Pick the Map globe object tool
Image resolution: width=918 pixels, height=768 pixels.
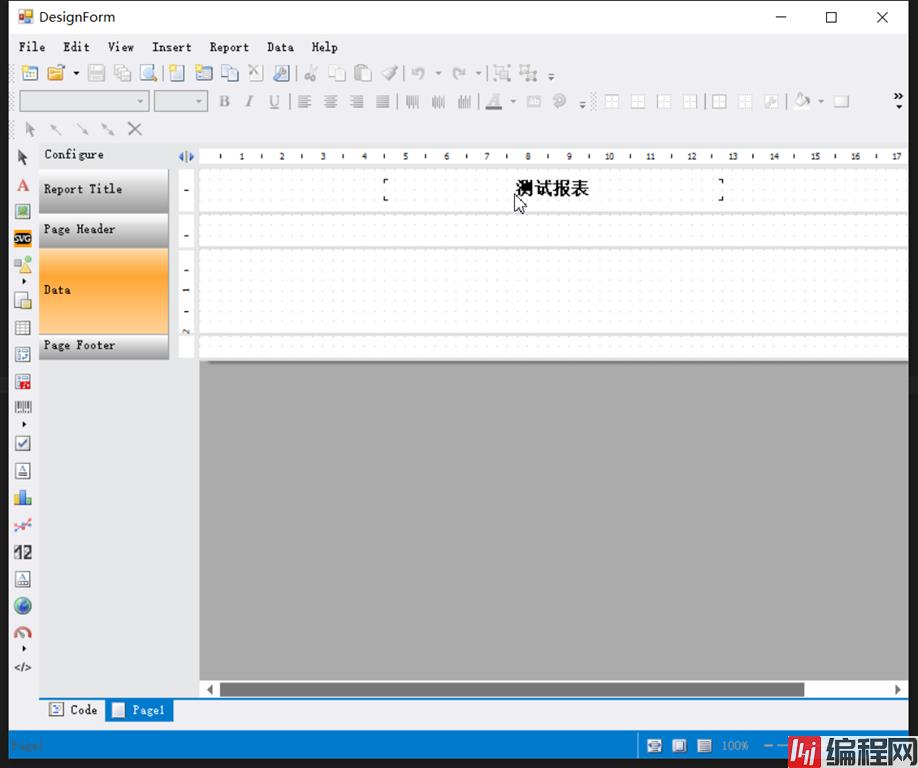(23, 605)
